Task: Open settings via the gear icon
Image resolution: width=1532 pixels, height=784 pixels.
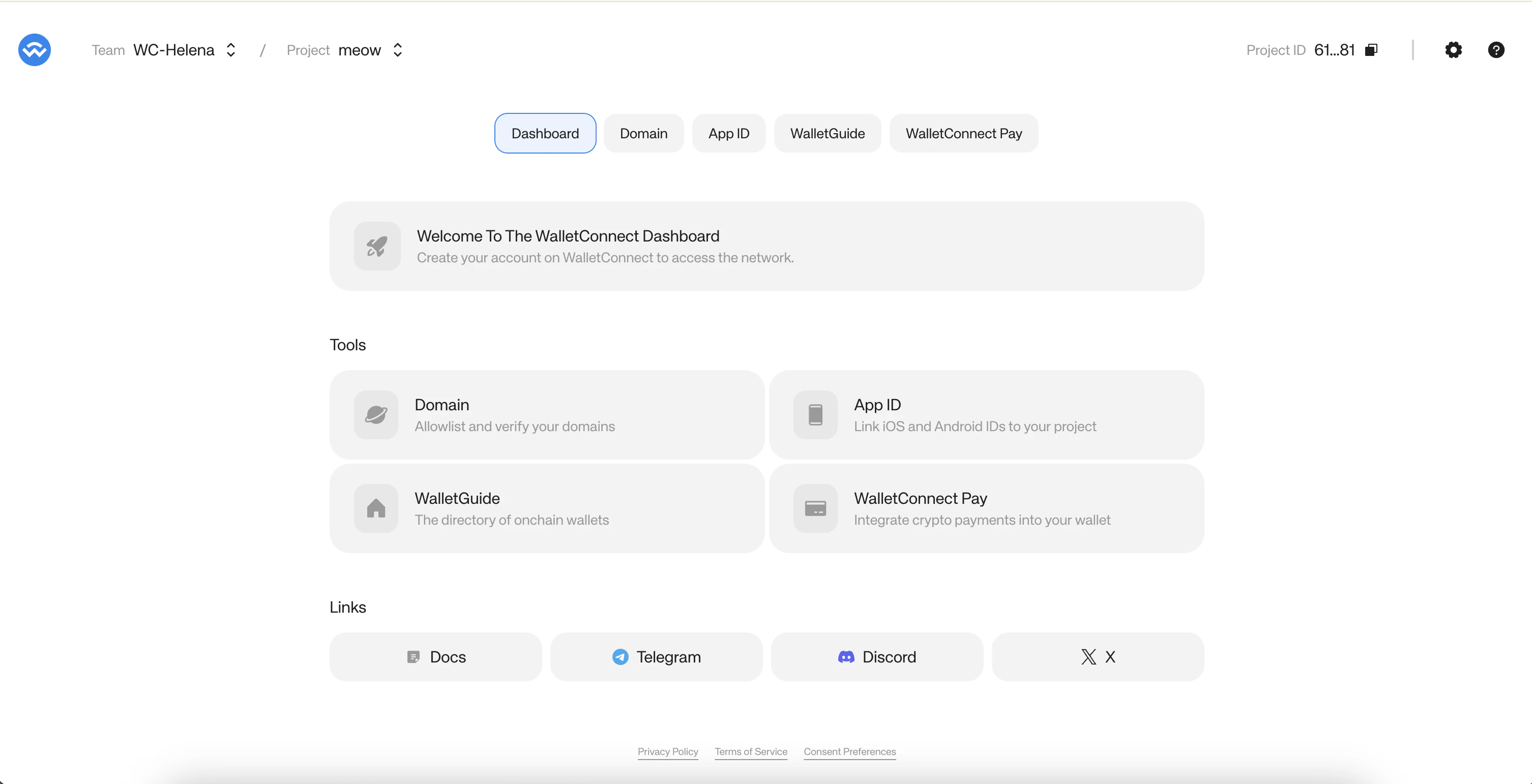Action: point(1453,50)
